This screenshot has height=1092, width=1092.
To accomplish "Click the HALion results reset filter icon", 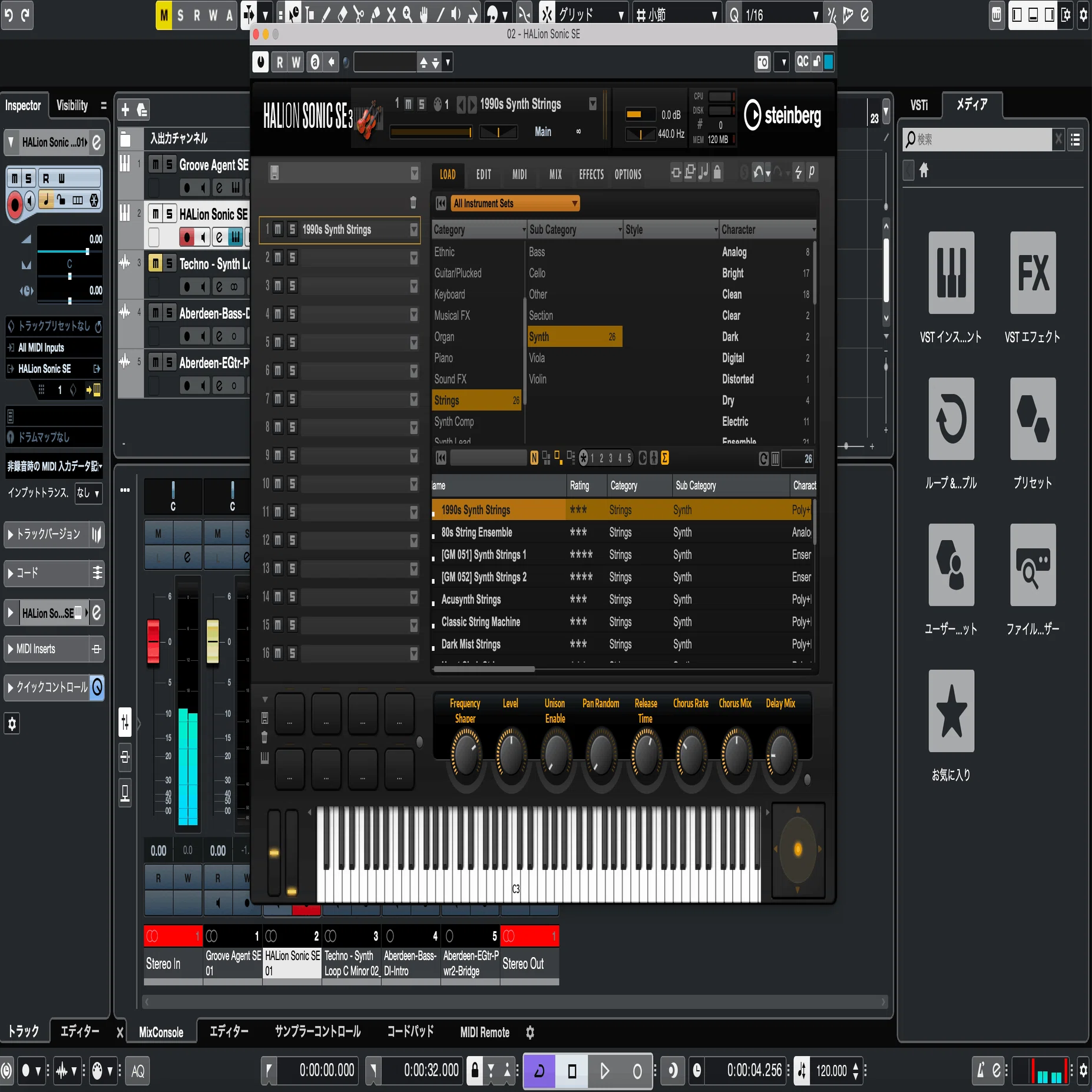I will [x=441, y=458].
